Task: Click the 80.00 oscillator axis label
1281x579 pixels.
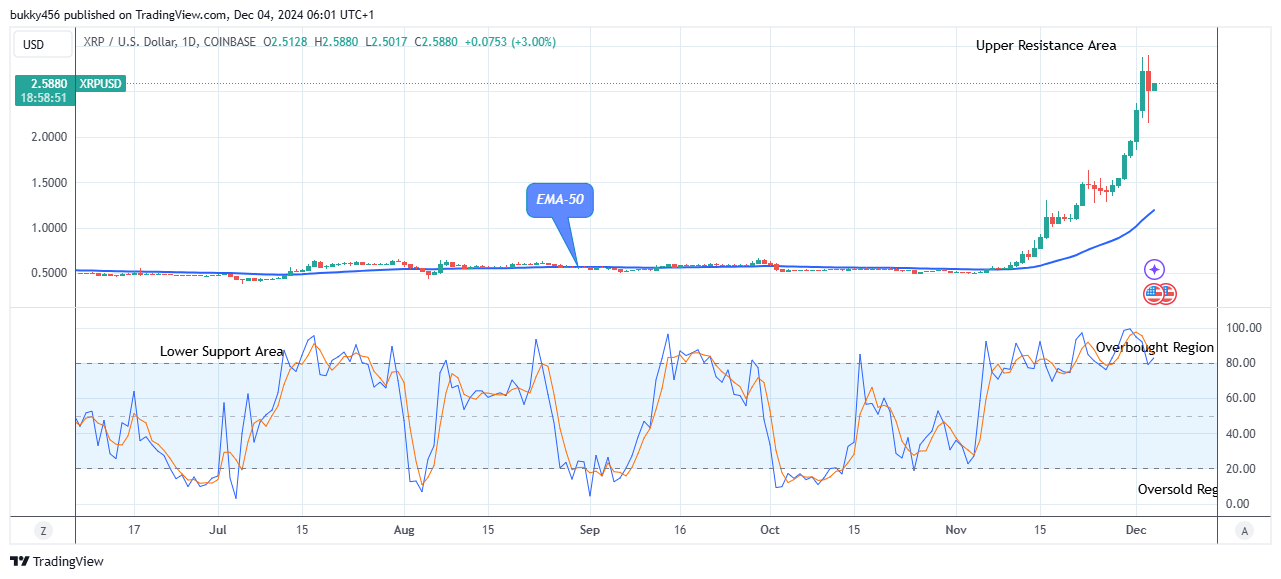Action: [x=1241, y=363]
